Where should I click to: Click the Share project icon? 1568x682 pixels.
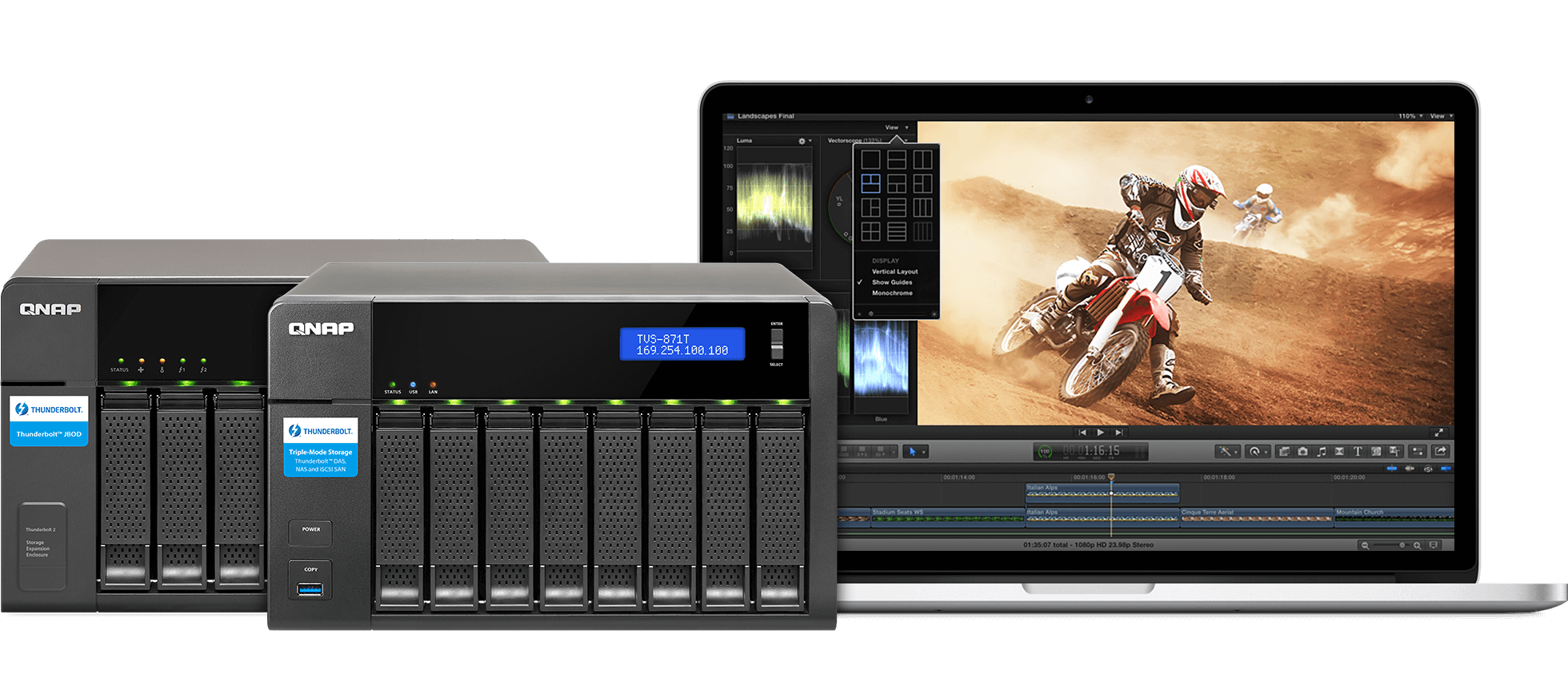1441,452
